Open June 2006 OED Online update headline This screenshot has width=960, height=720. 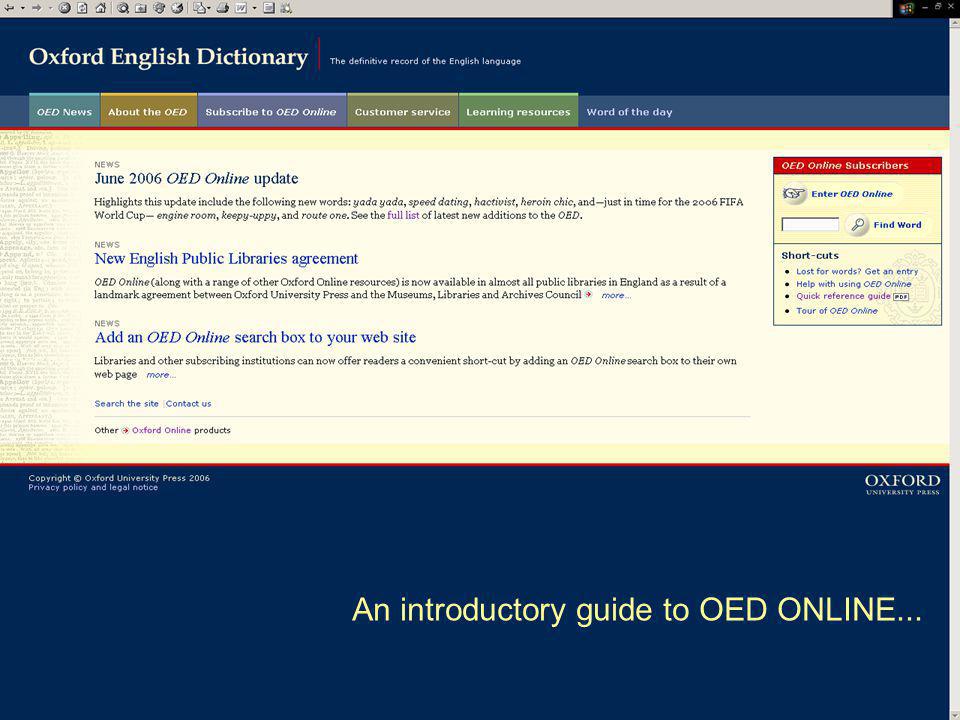pos(196,178)
